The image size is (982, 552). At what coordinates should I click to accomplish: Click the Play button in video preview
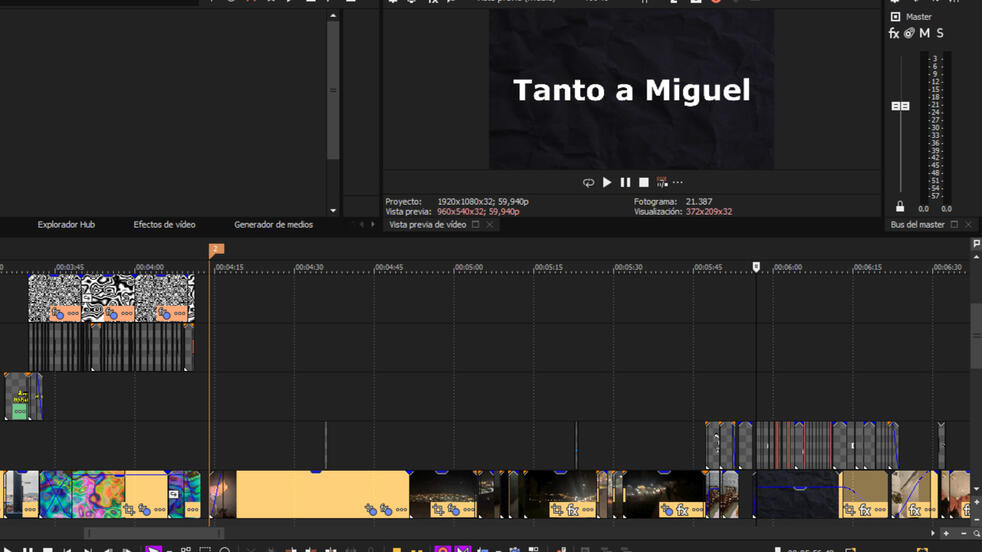tap(607, 183)
